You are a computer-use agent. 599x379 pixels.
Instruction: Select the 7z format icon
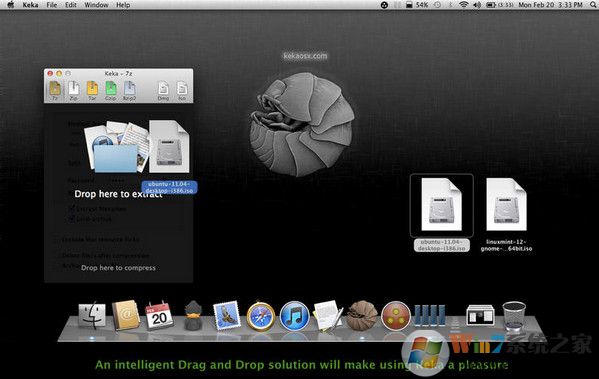[55, 90]
